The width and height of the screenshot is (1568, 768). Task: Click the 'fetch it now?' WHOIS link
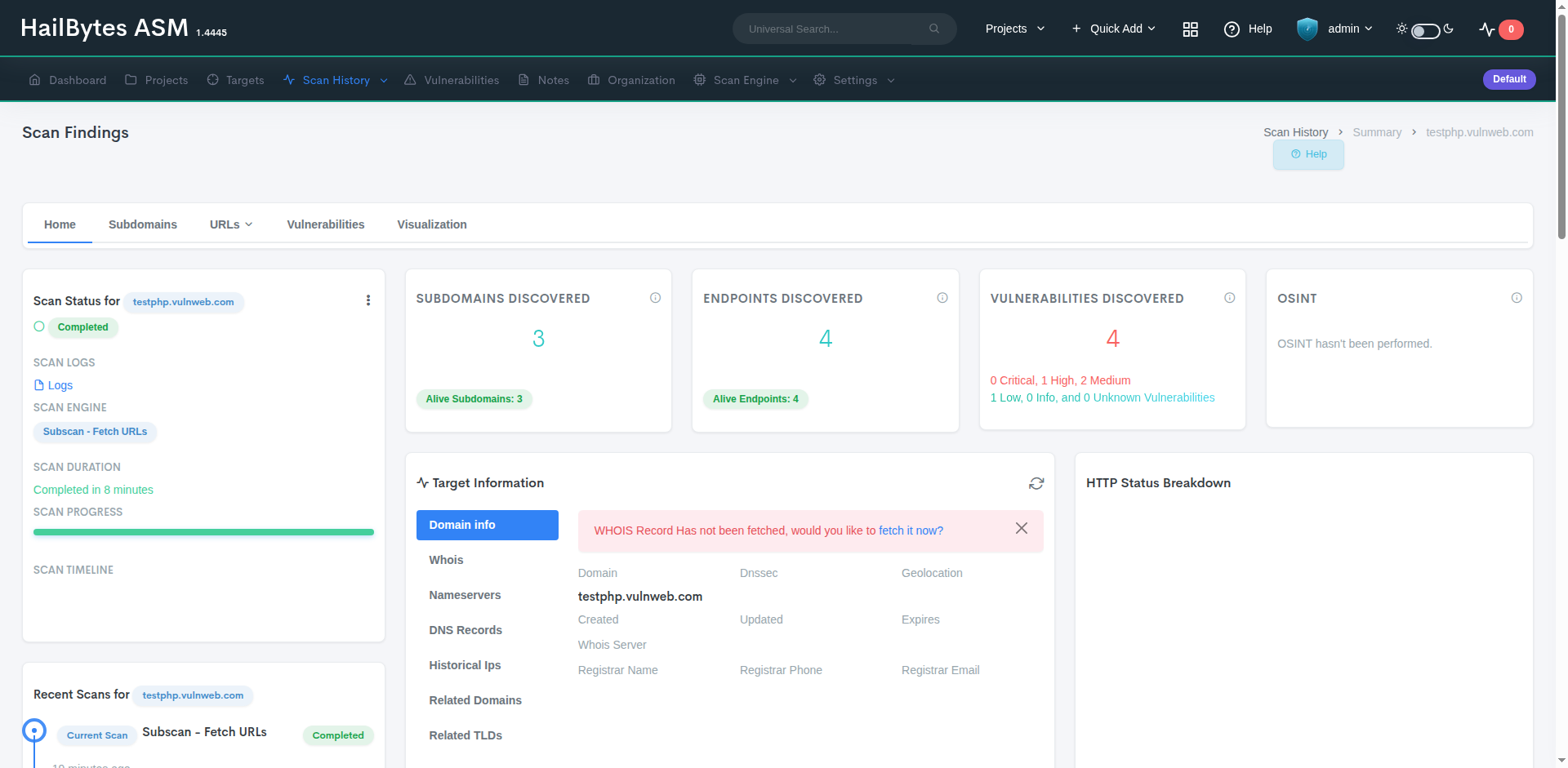coord(911,530)
